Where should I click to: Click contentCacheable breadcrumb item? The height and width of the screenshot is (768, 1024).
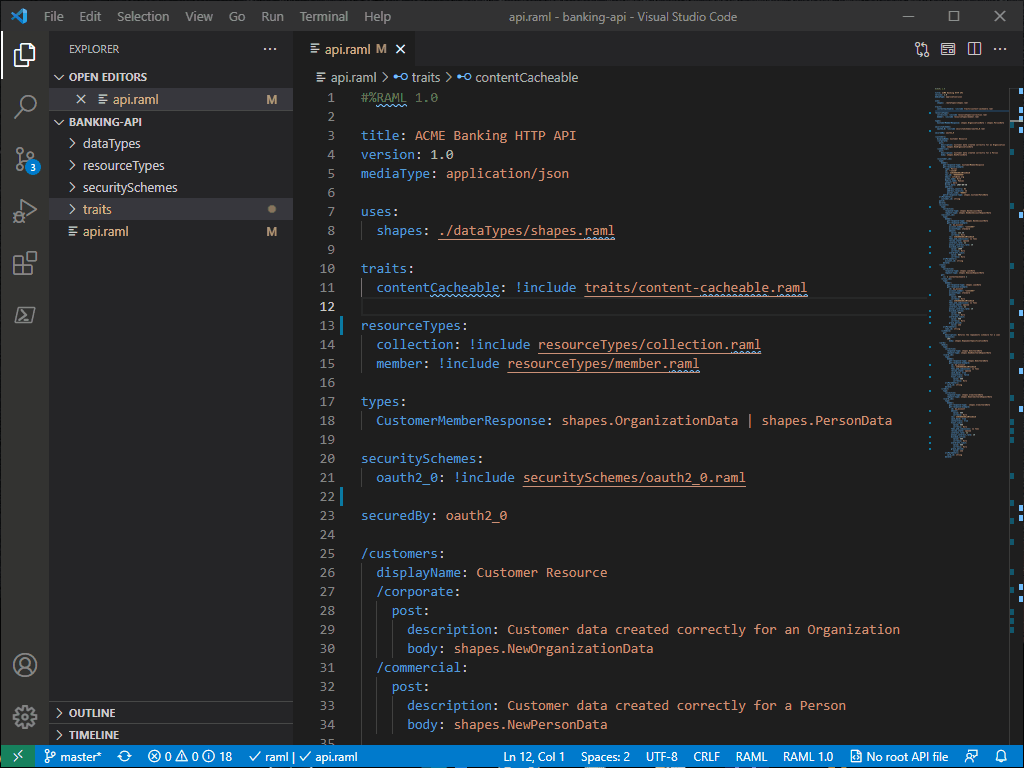click(x=518, y=78)
